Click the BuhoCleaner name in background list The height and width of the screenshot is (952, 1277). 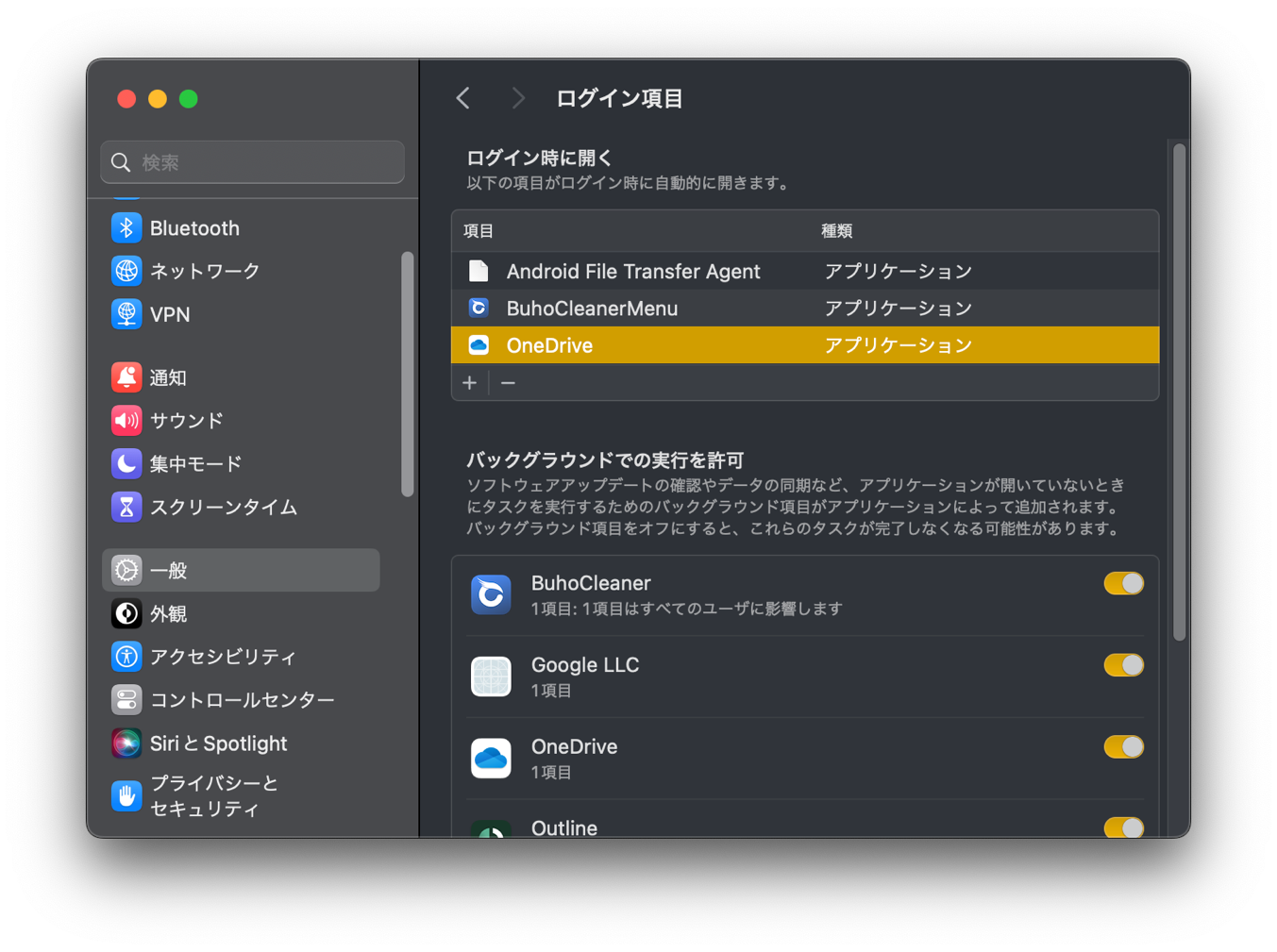(591, 583)
